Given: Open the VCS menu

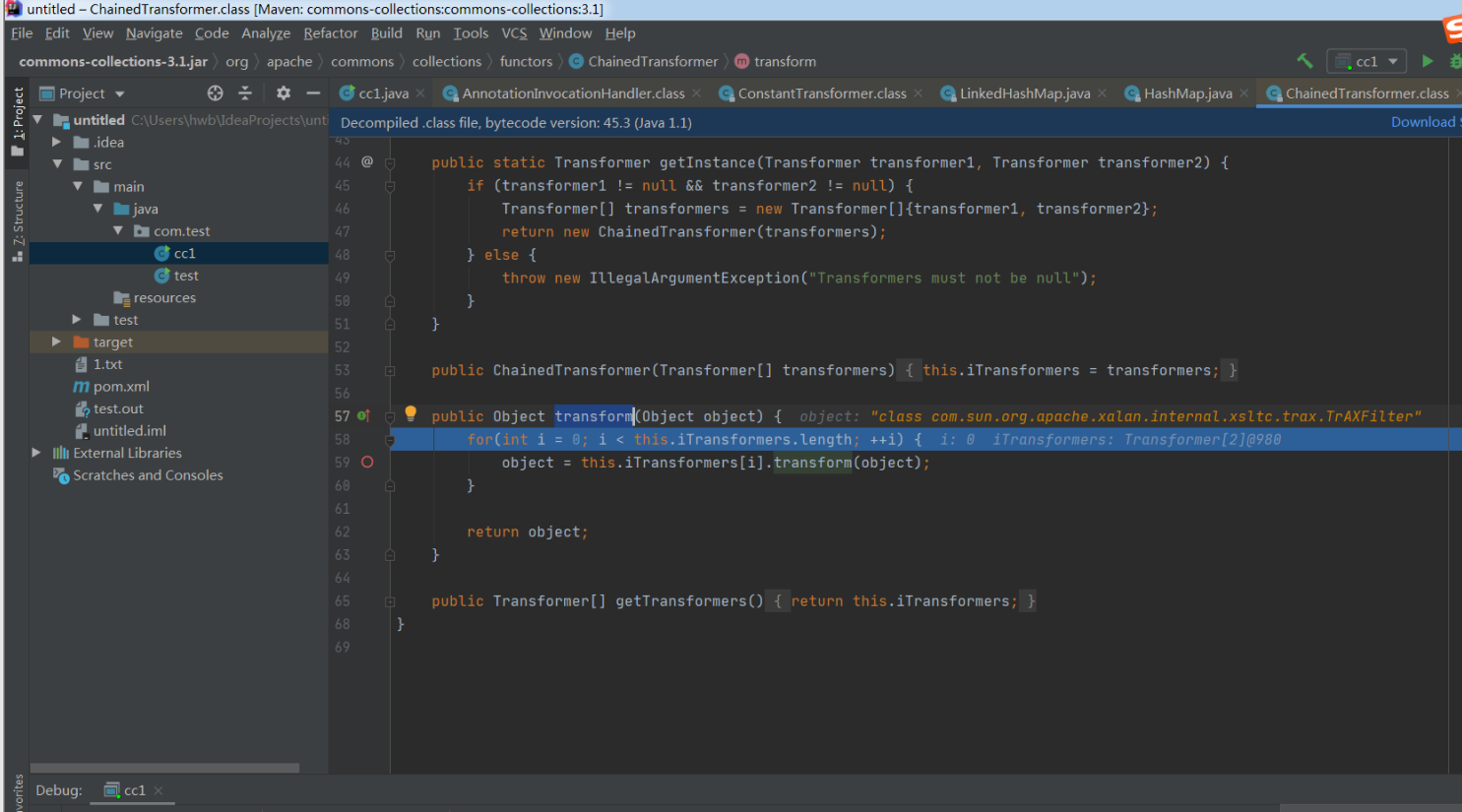Looking at the screenshot, I should click(x=514, y=32).
